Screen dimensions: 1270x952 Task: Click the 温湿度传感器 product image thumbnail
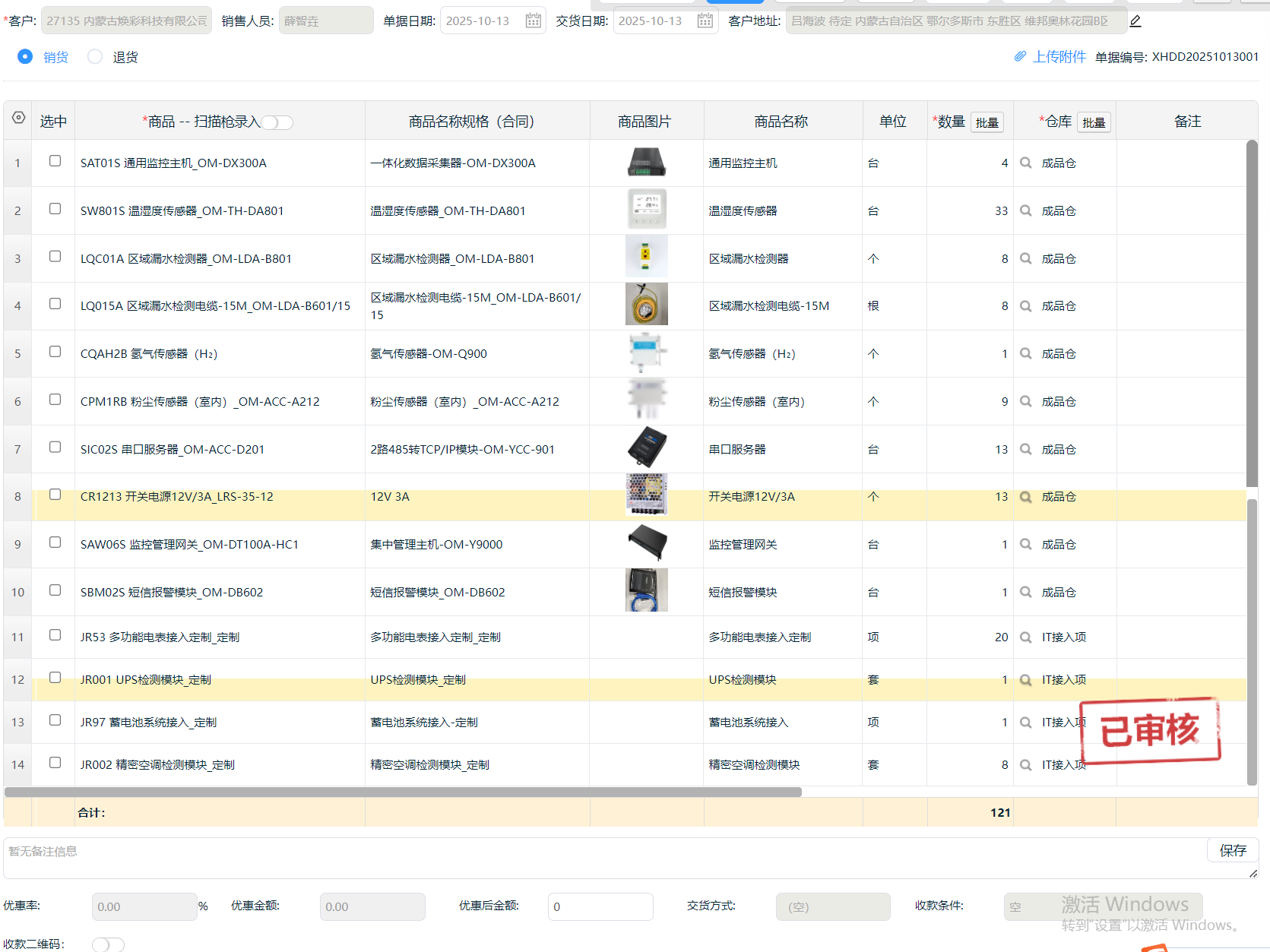coord(646,210)
